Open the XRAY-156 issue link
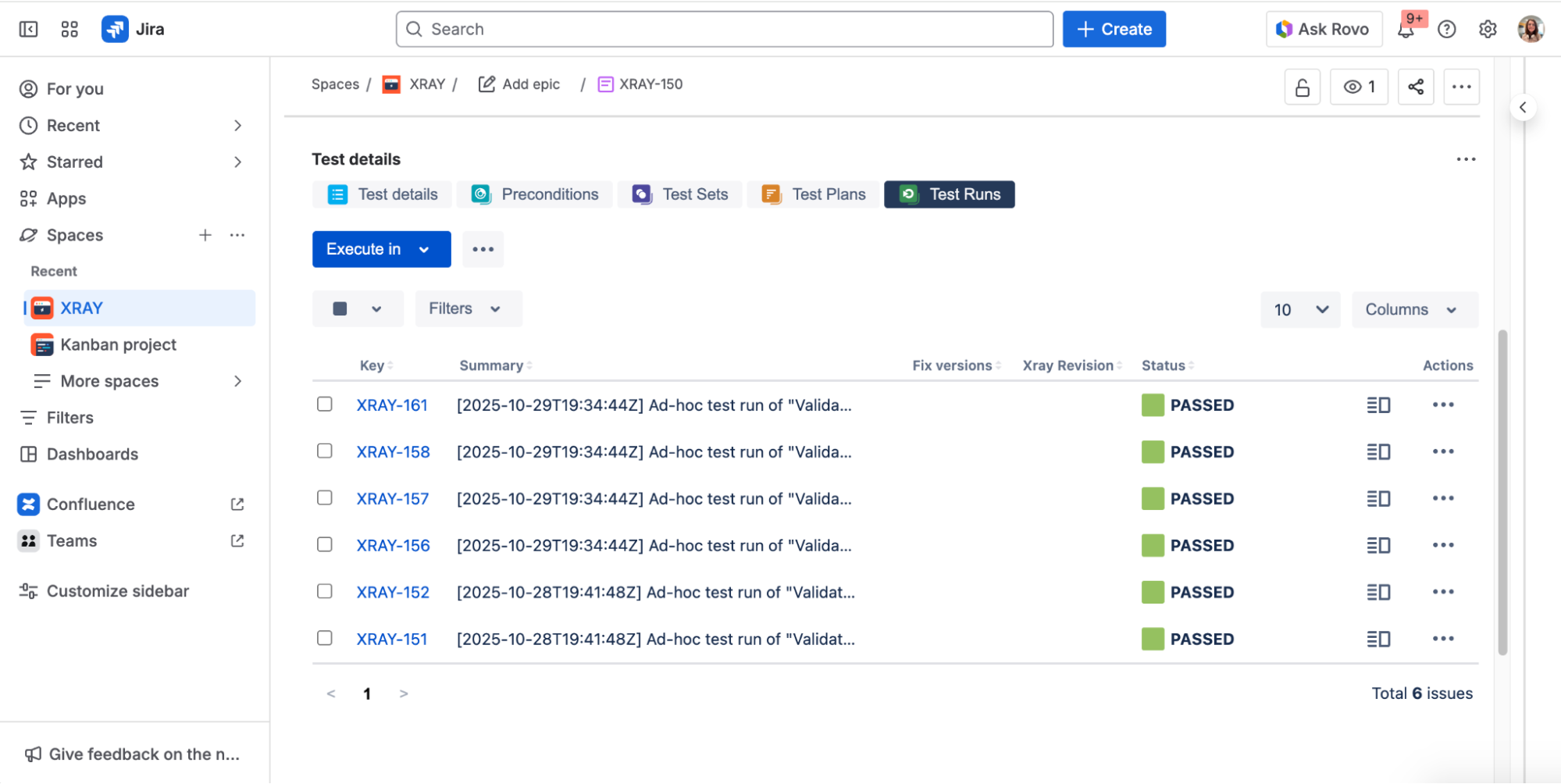The image size is (1561, 784). click(393, 546)
